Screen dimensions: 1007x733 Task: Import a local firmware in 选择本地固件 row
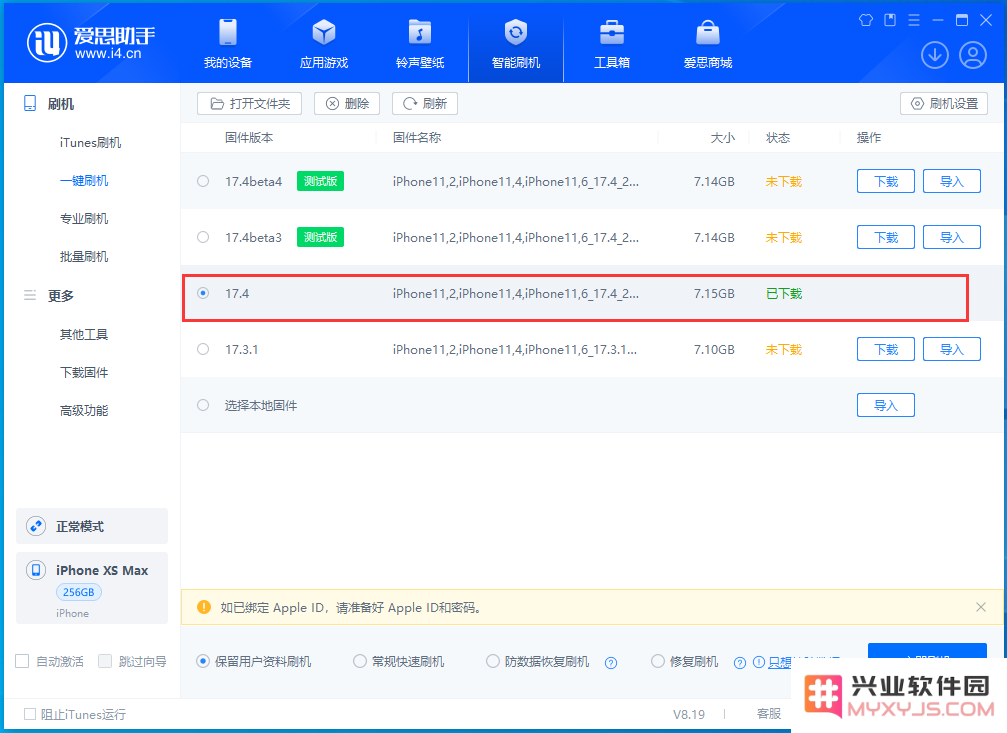click(x=886, y=405)
